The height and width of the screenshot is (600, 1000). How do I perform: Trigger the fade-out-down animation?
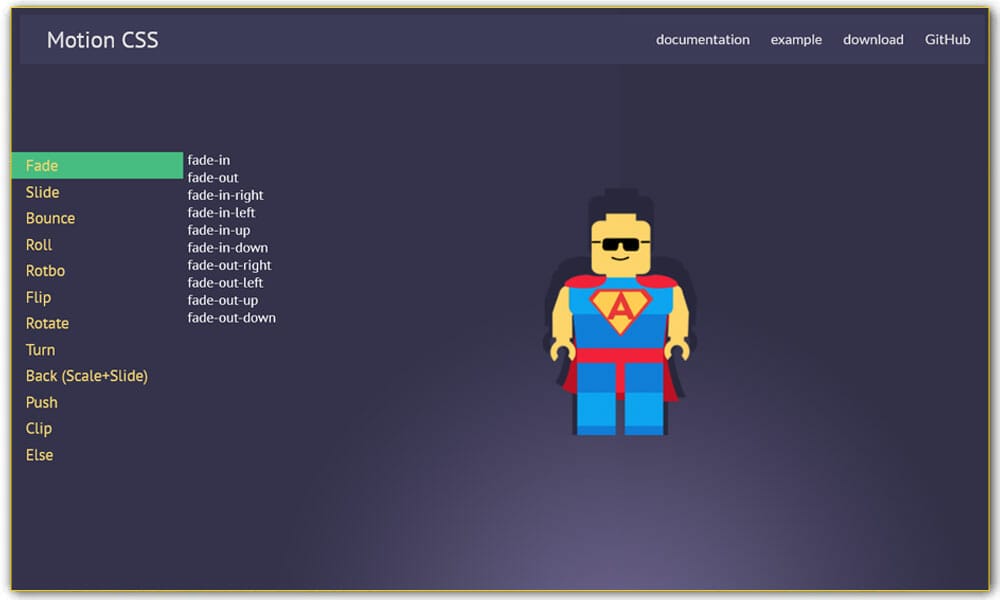[x=232, y=317]
